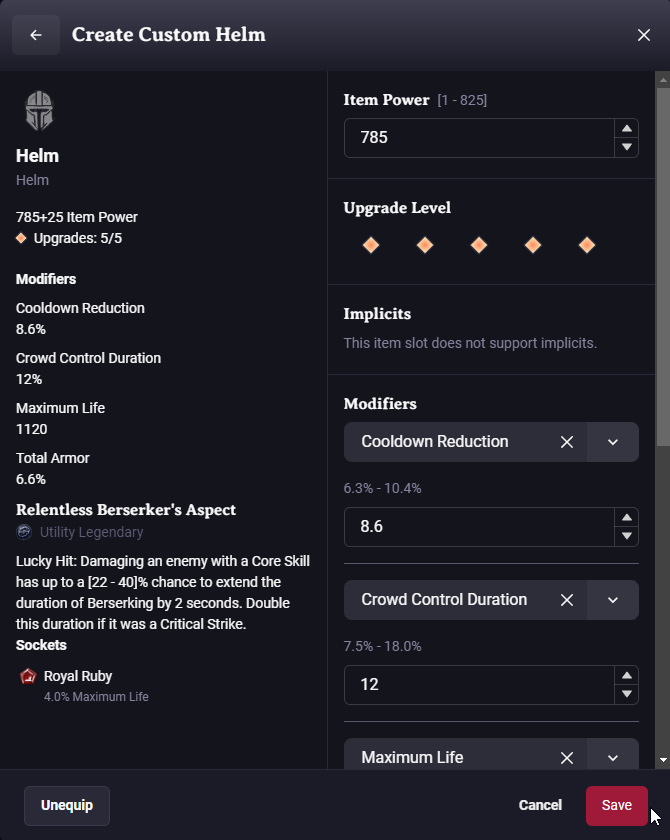Click the back arrow button
Screen dimensions: 670x840
36,35
